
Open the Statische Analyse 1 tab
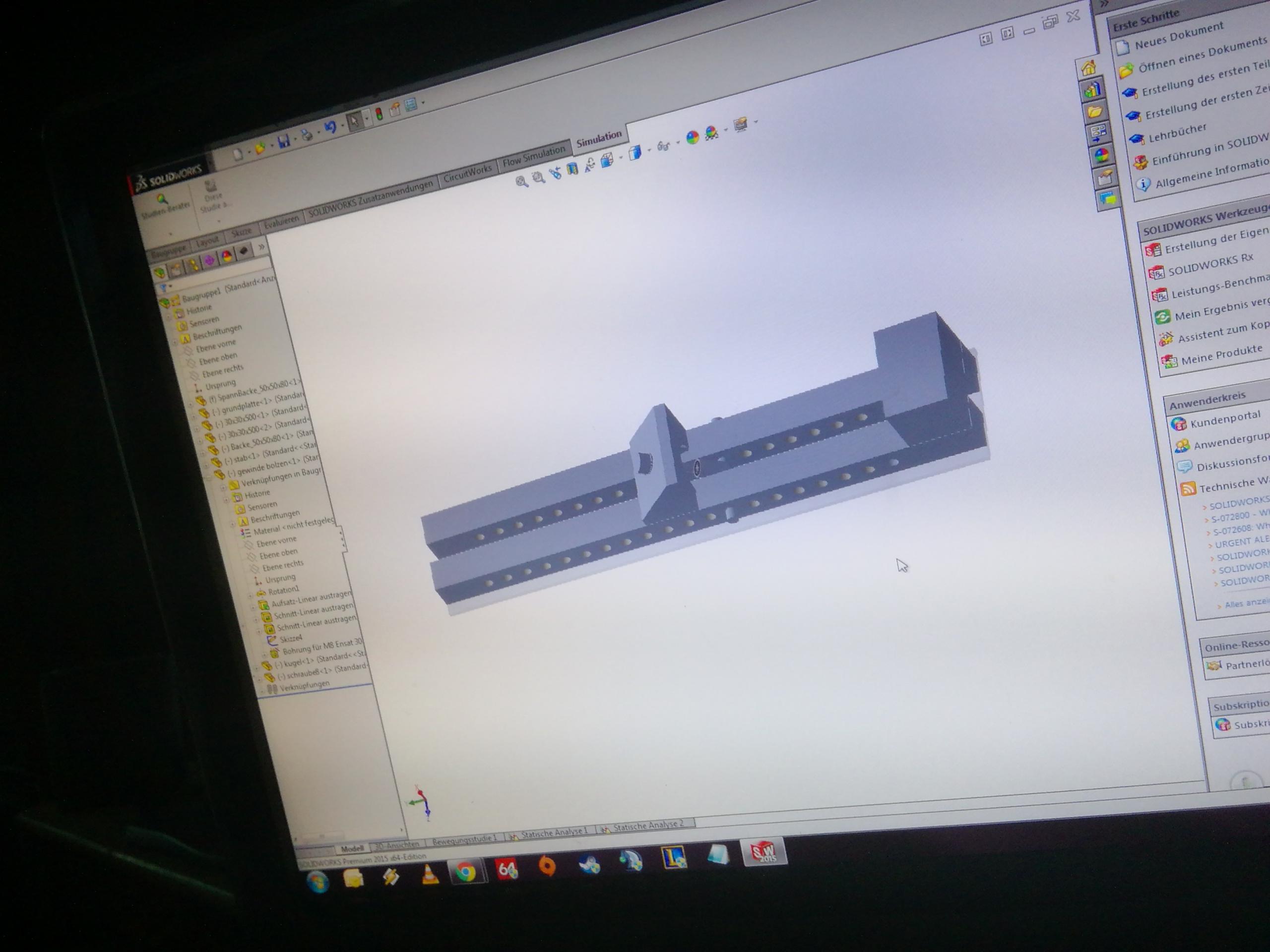tap(548, 832)
